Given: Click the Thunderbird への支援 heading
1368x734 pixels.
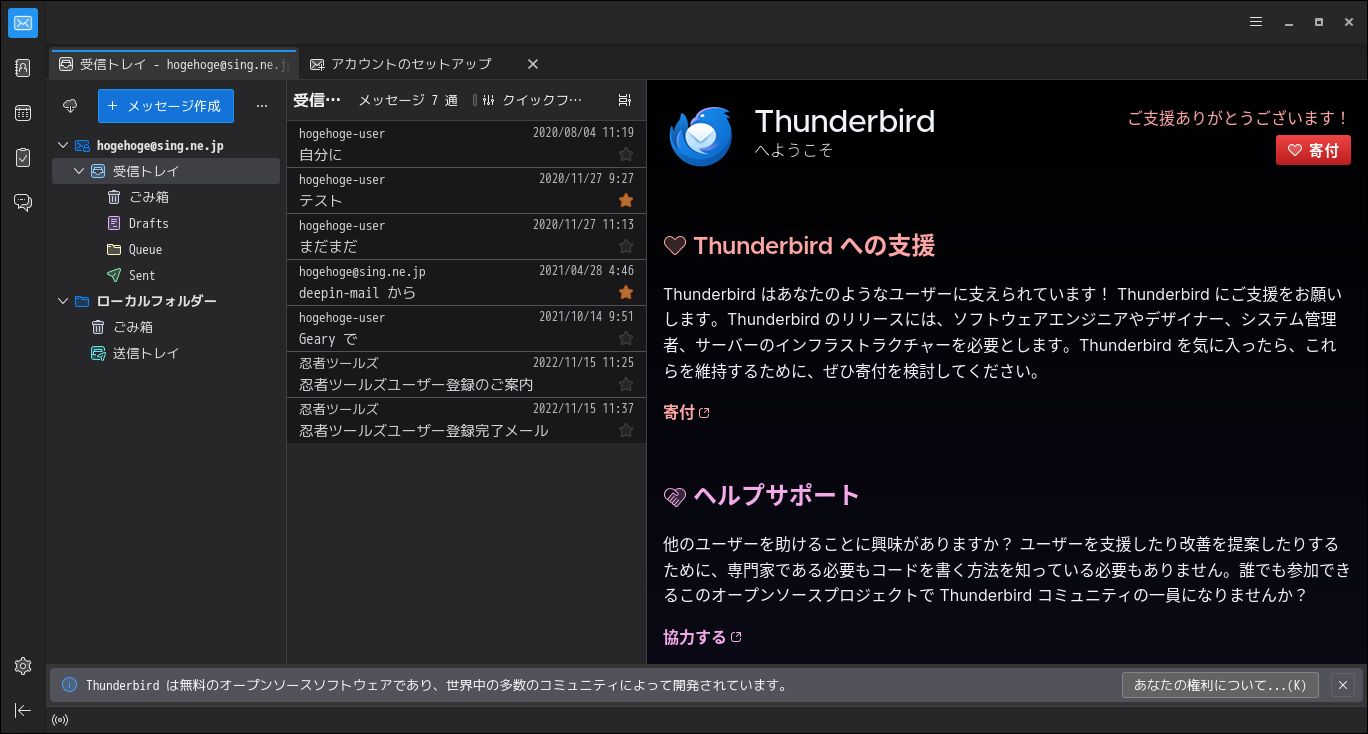Looking at the screenshot, I should click(x=813, y=246).
